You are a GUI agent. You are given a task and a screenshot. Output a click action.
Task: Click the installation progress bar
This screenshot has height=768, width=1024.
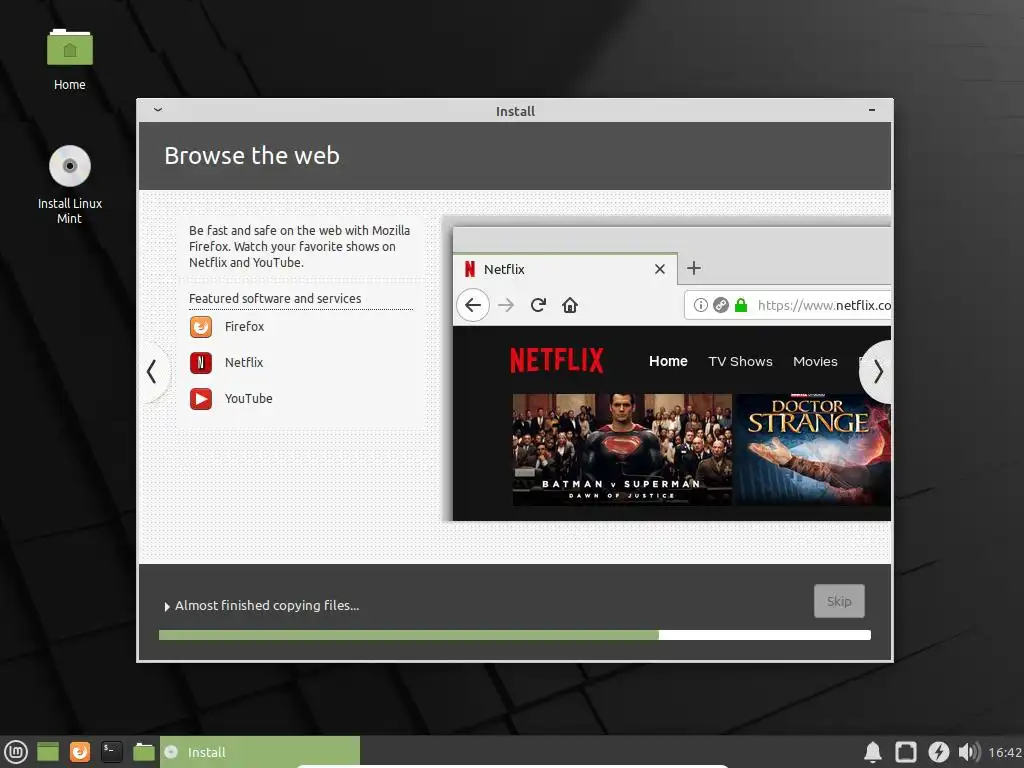[515, 635]
